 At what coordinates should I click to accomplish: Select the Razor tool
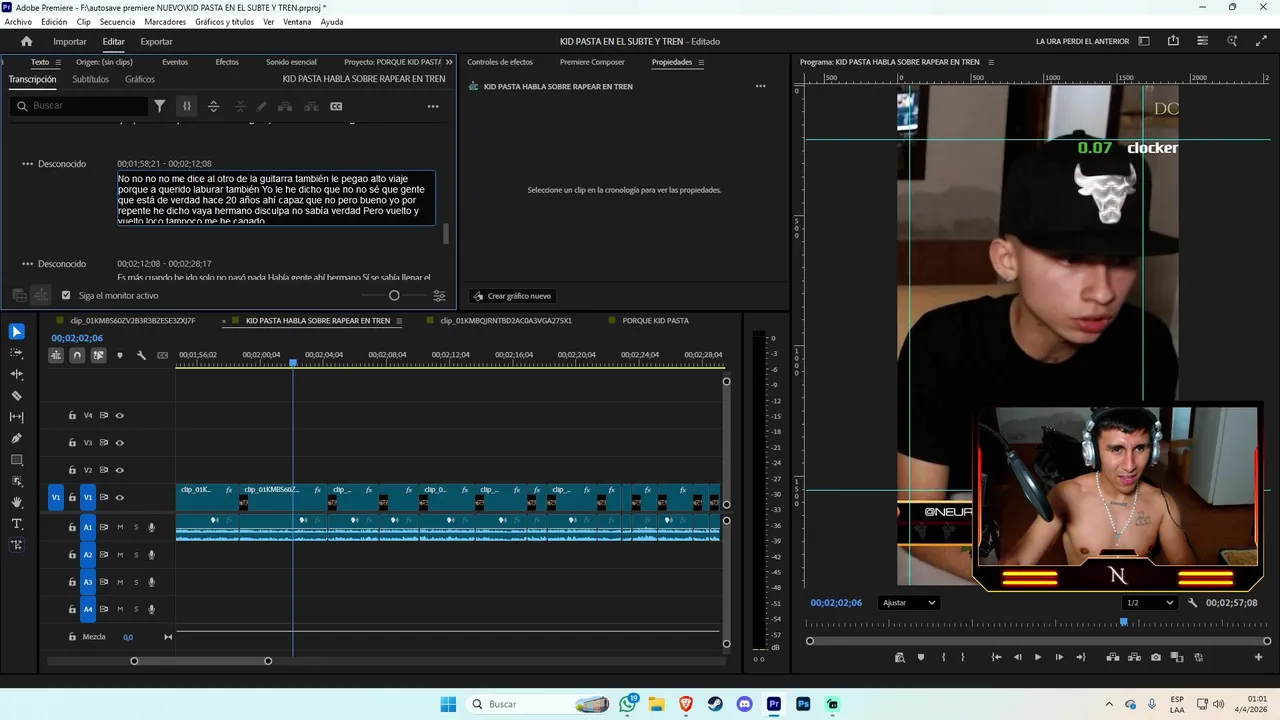[x=17, y=396]
